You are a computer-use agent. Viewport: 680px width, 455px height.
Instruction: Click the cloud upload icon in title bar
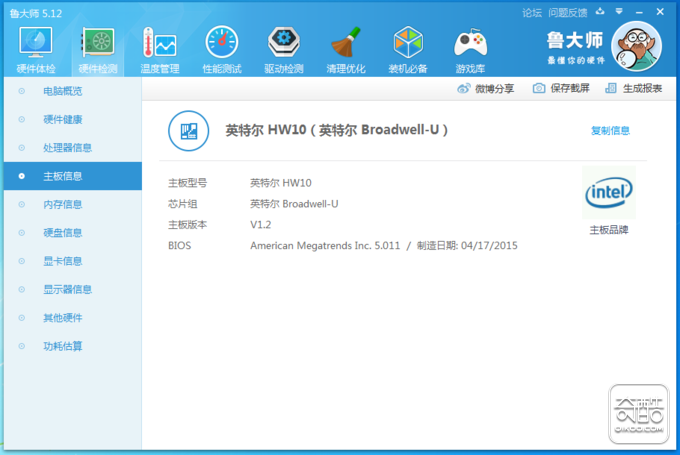600,12
